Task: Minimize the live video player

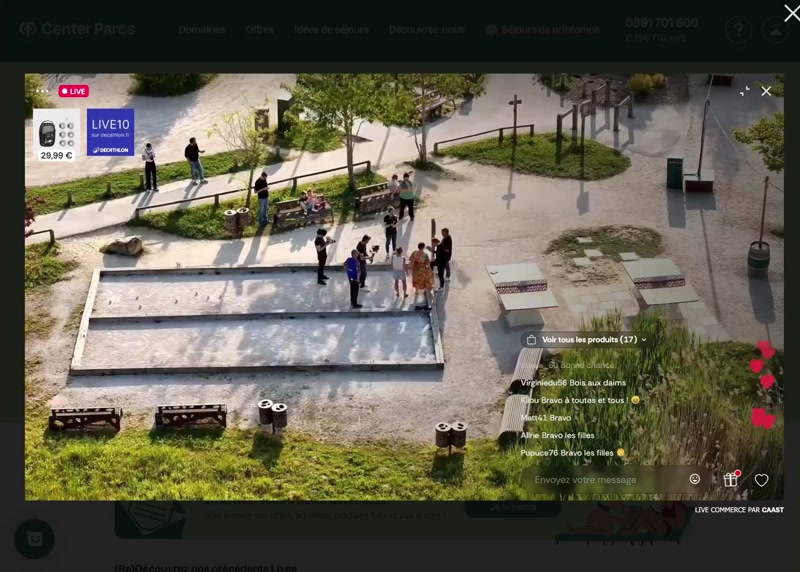Action: (744, 91)
